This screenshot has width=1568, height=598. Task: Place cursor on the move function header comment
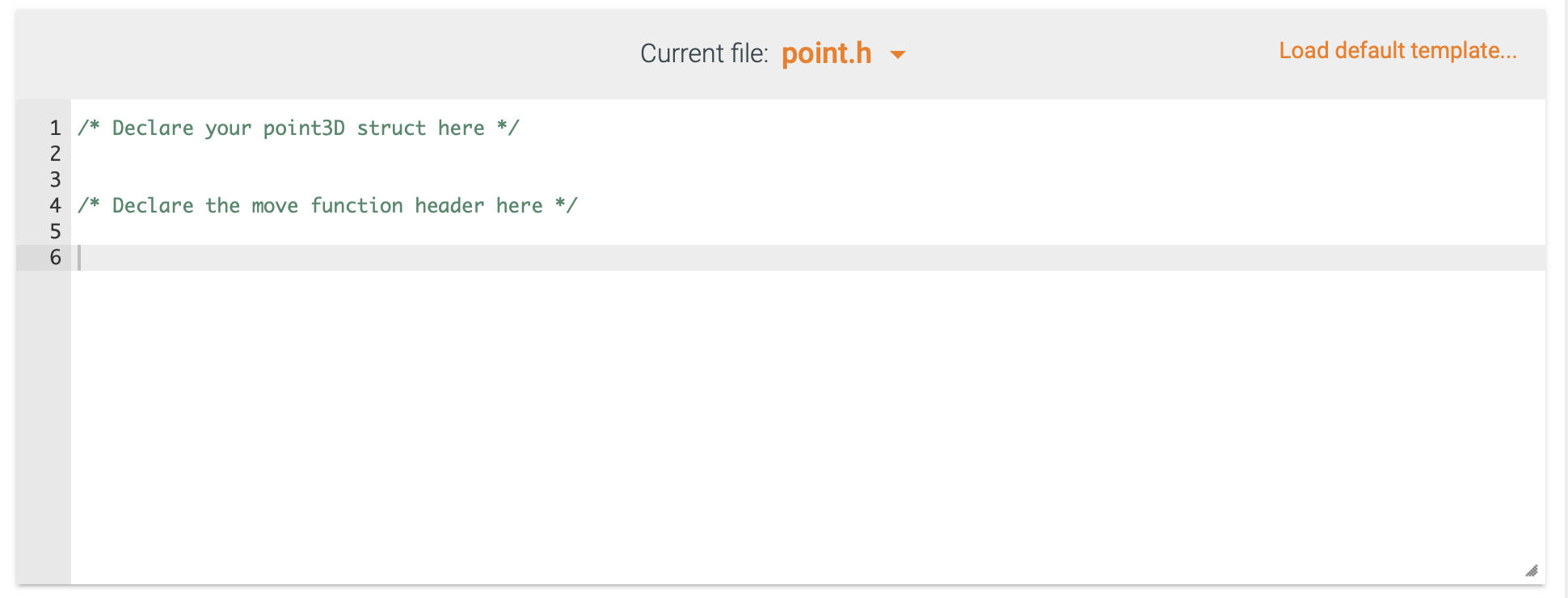coord(327,205)
